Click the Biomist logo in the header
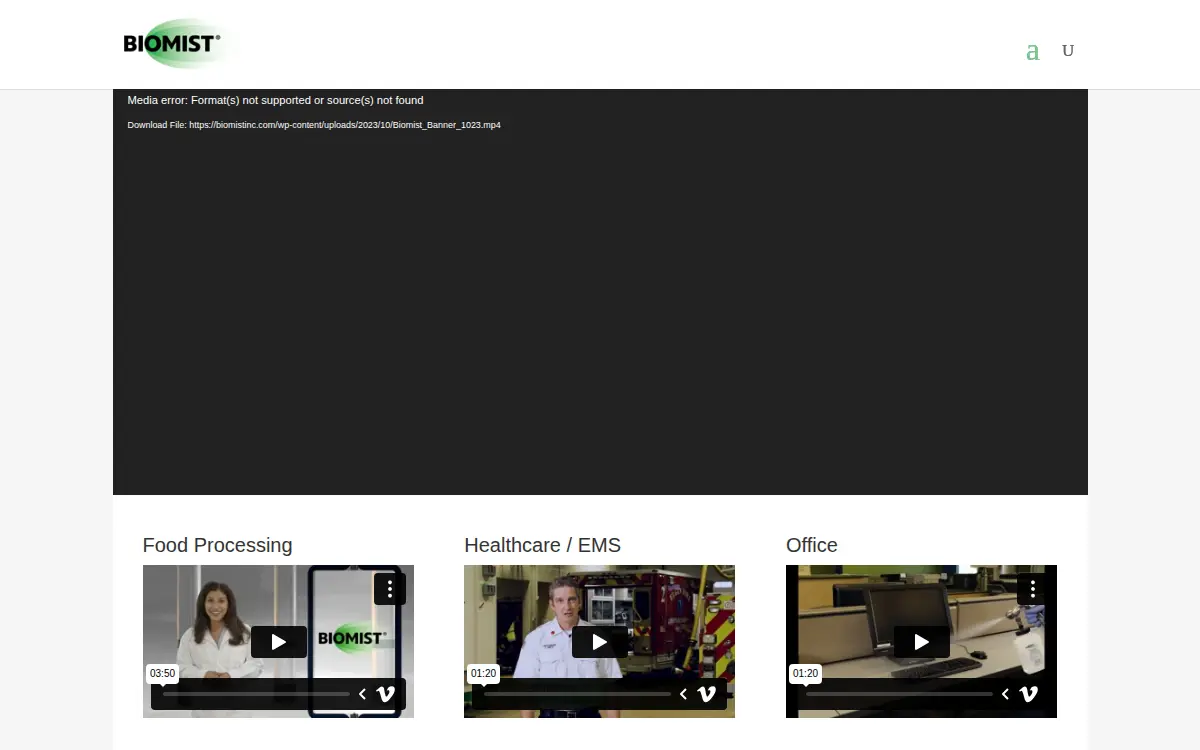 tap(176, 44)
